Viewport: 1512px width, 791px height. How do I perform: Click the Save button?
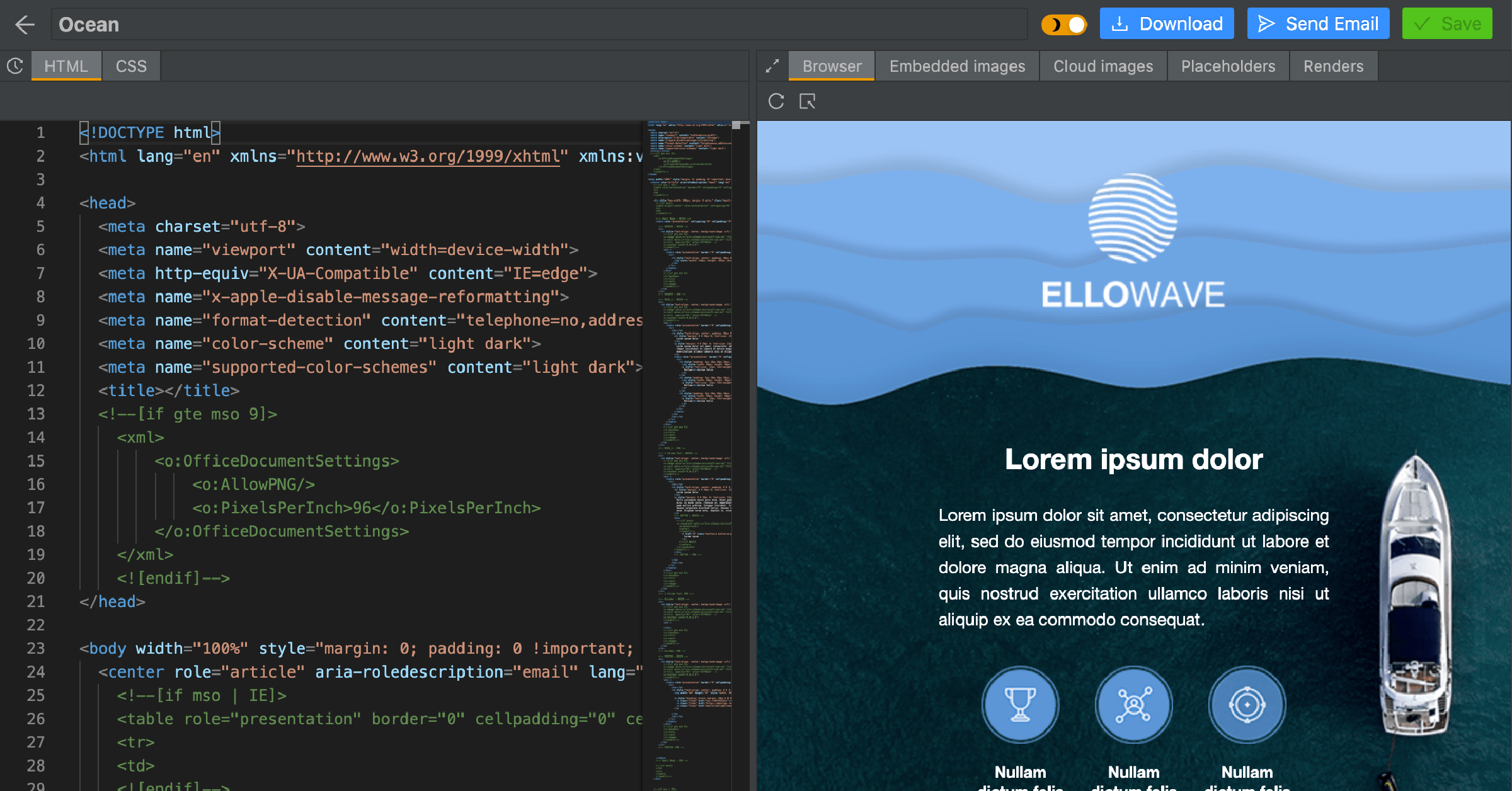(1451, 22)
